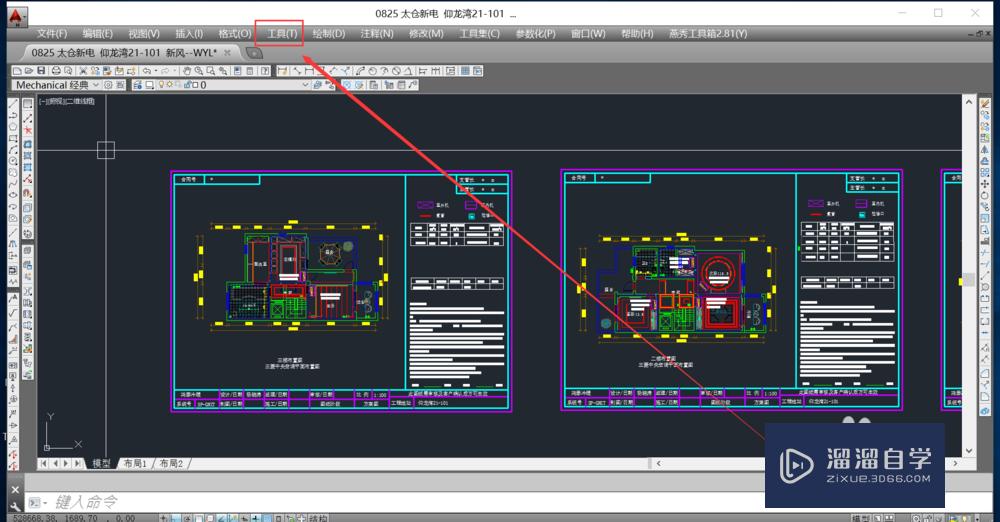The height and width of the screenshot is (522, 1000).
Task: Click the command line wrench customize icon
Action: pyautogui.click(x=15, y=508)
